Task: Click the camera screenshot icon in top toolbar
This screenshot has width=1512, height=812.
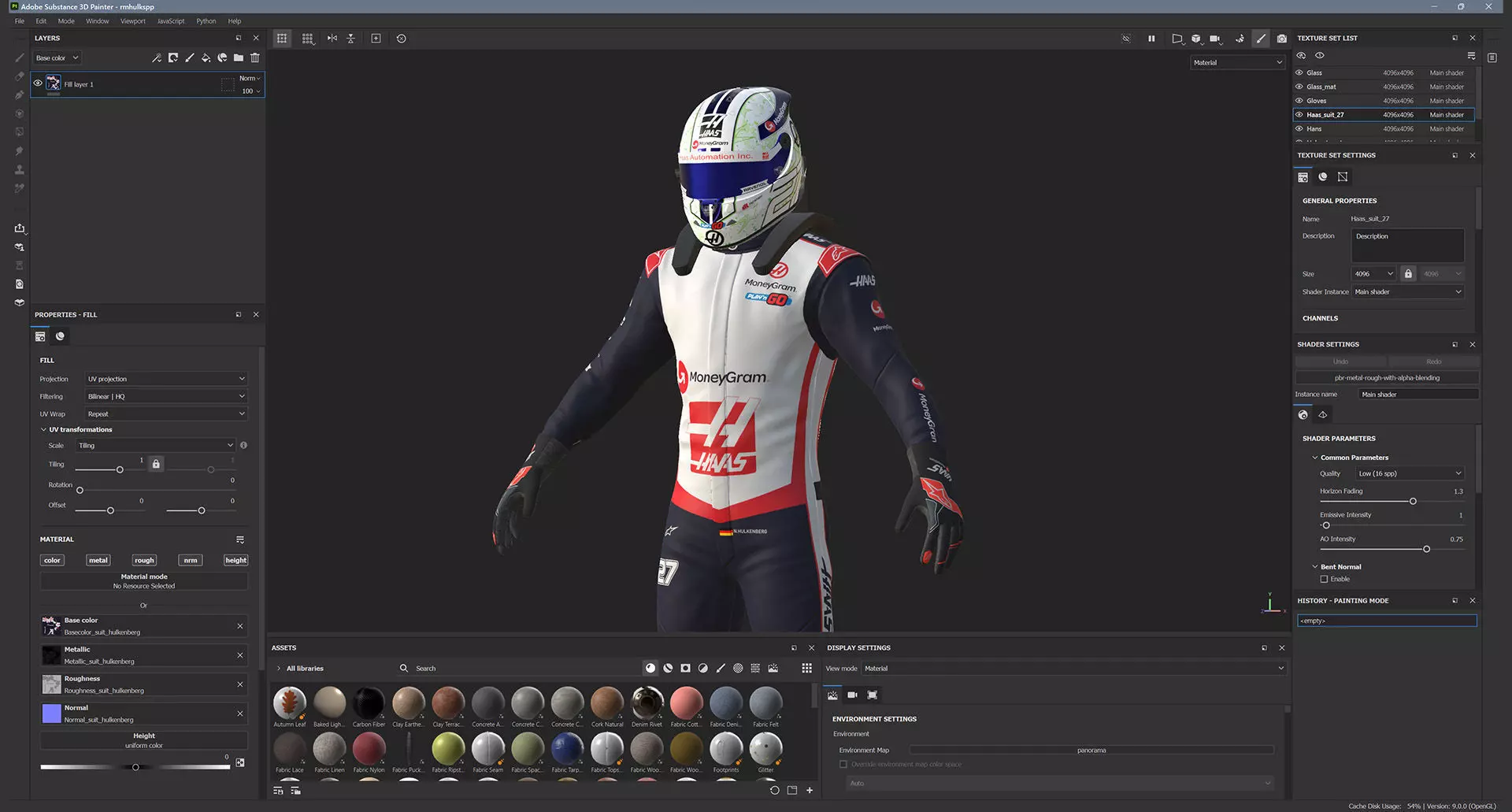Action: (1282, 38)
